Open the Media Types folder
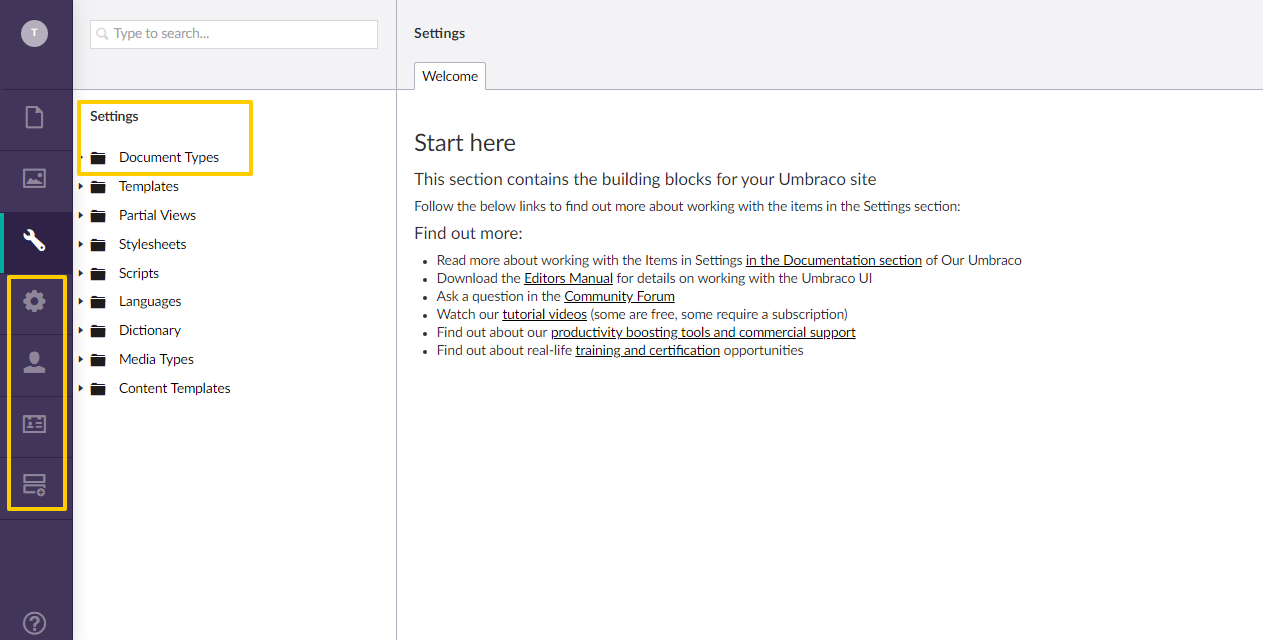1263x640 pixels. coord(156,359)
